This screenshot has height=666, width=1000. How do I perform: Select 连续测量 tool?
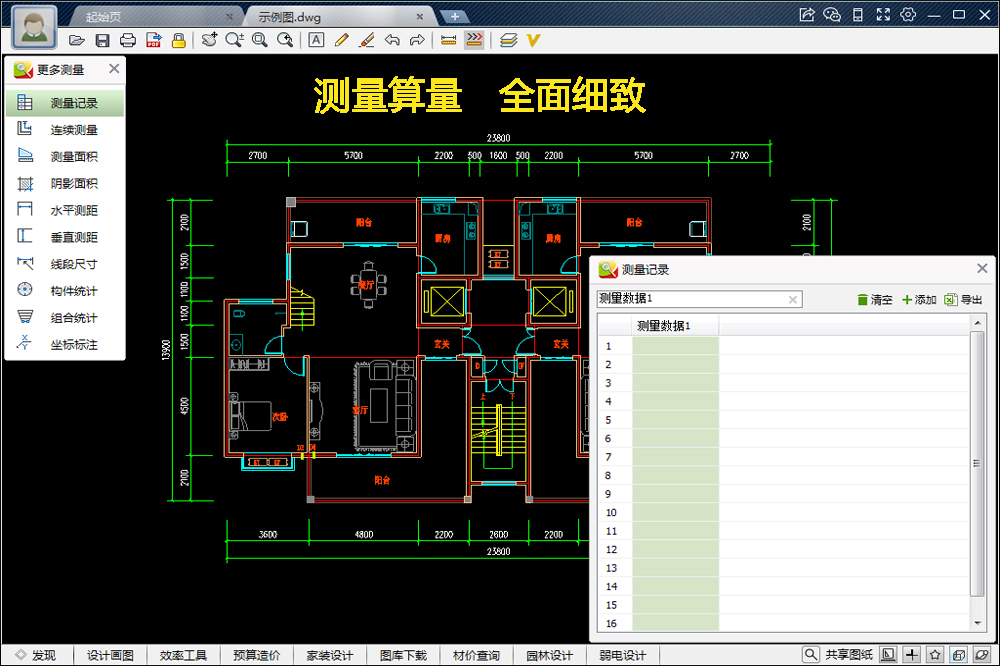pos(65,130)
